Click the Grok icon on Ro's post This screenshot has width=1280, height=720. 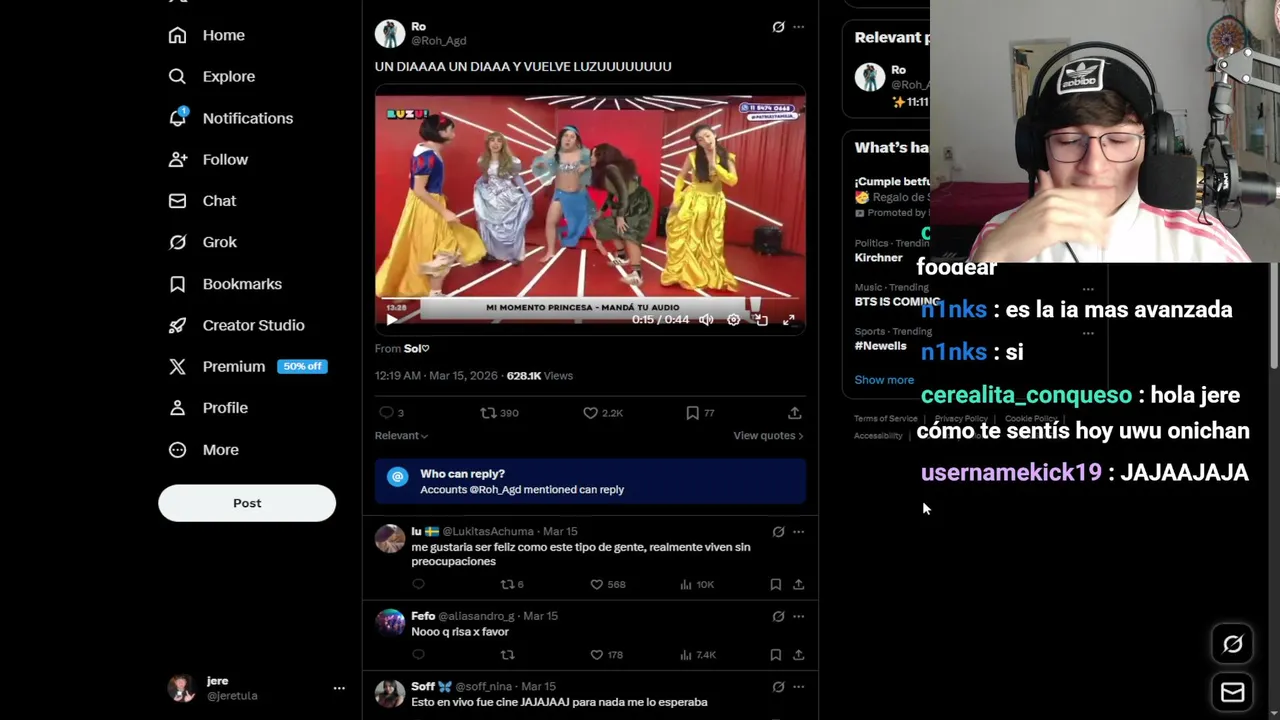pyautogui.click(x=778, y=27)
